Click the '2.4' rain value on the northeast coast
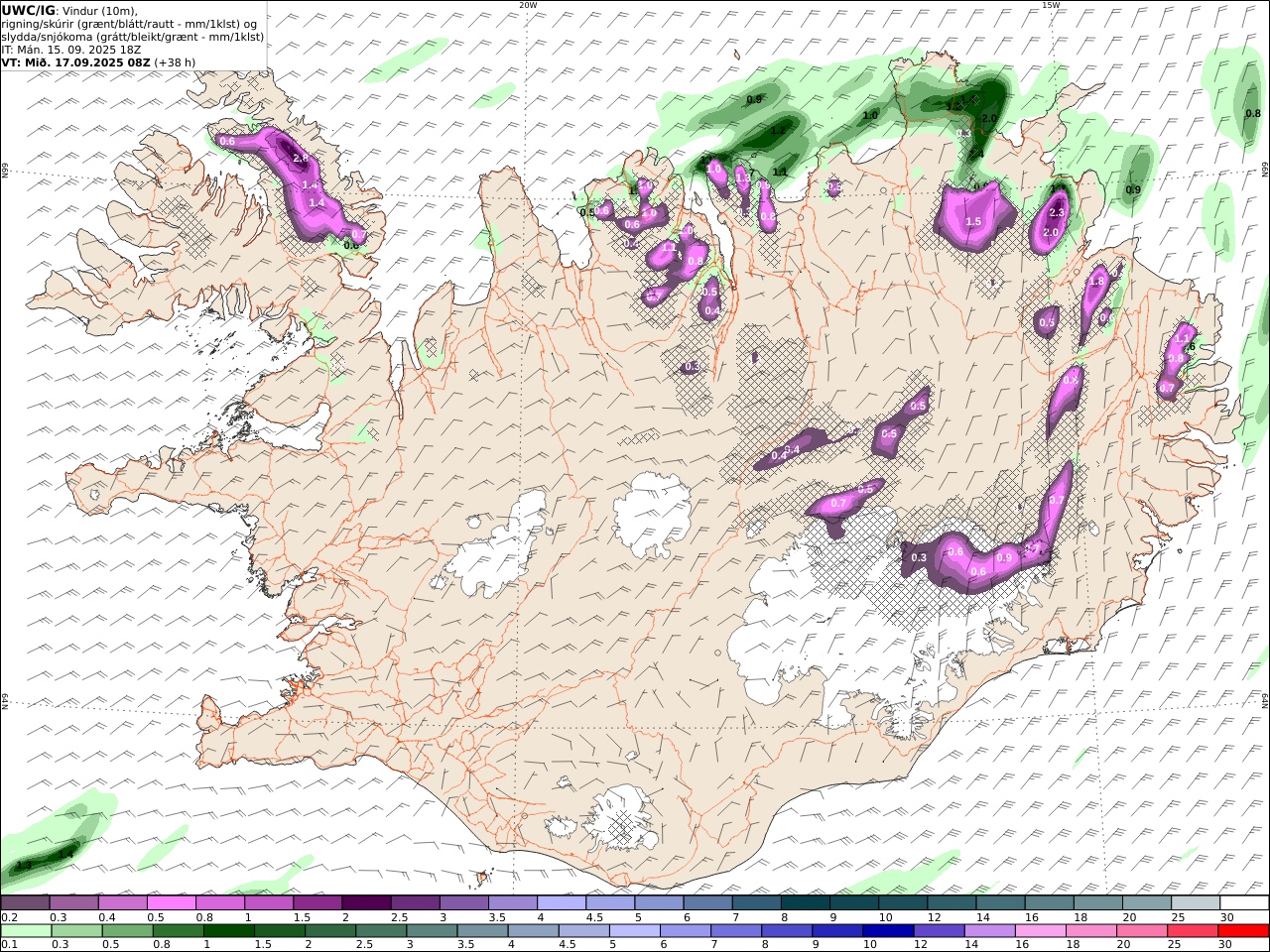 [975, 155]
